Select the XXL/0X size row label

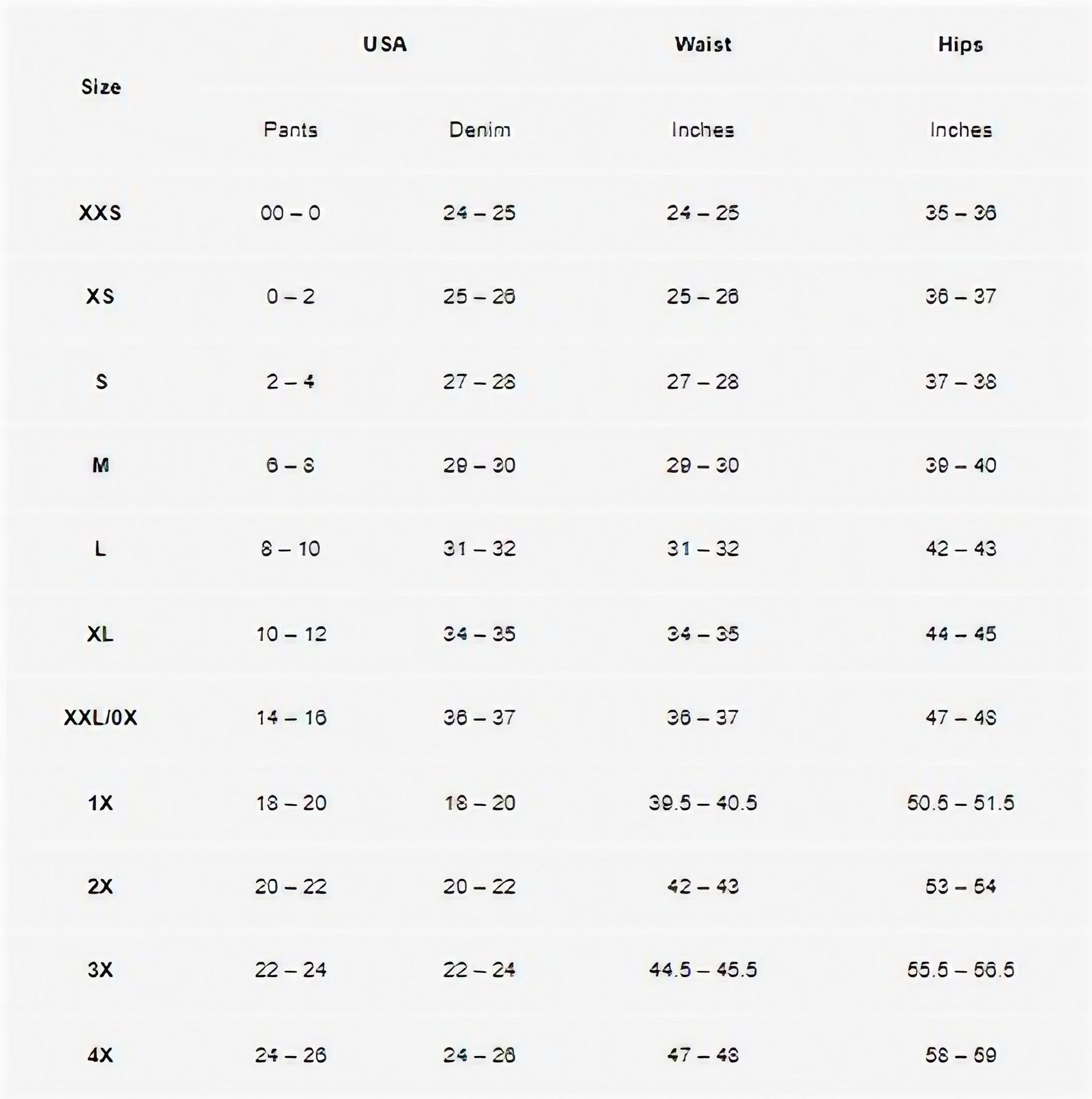point(100,717)
